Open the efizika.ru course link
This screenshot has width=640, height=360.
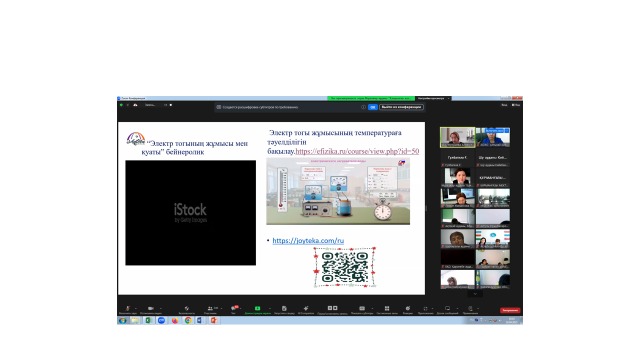point(357,151)
